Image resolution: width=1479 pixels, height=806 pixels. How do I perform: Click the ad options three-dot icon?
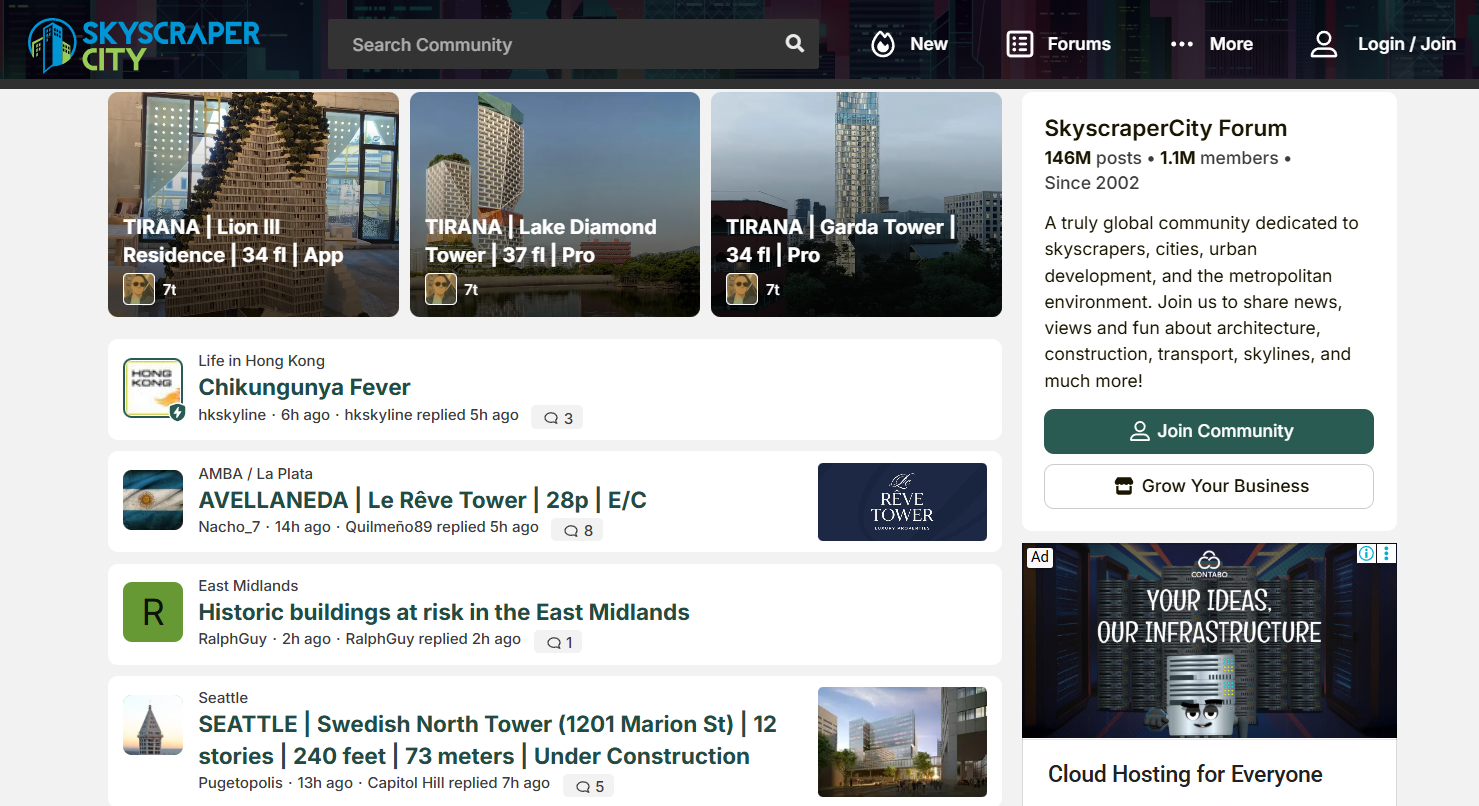coord(1386,553)
